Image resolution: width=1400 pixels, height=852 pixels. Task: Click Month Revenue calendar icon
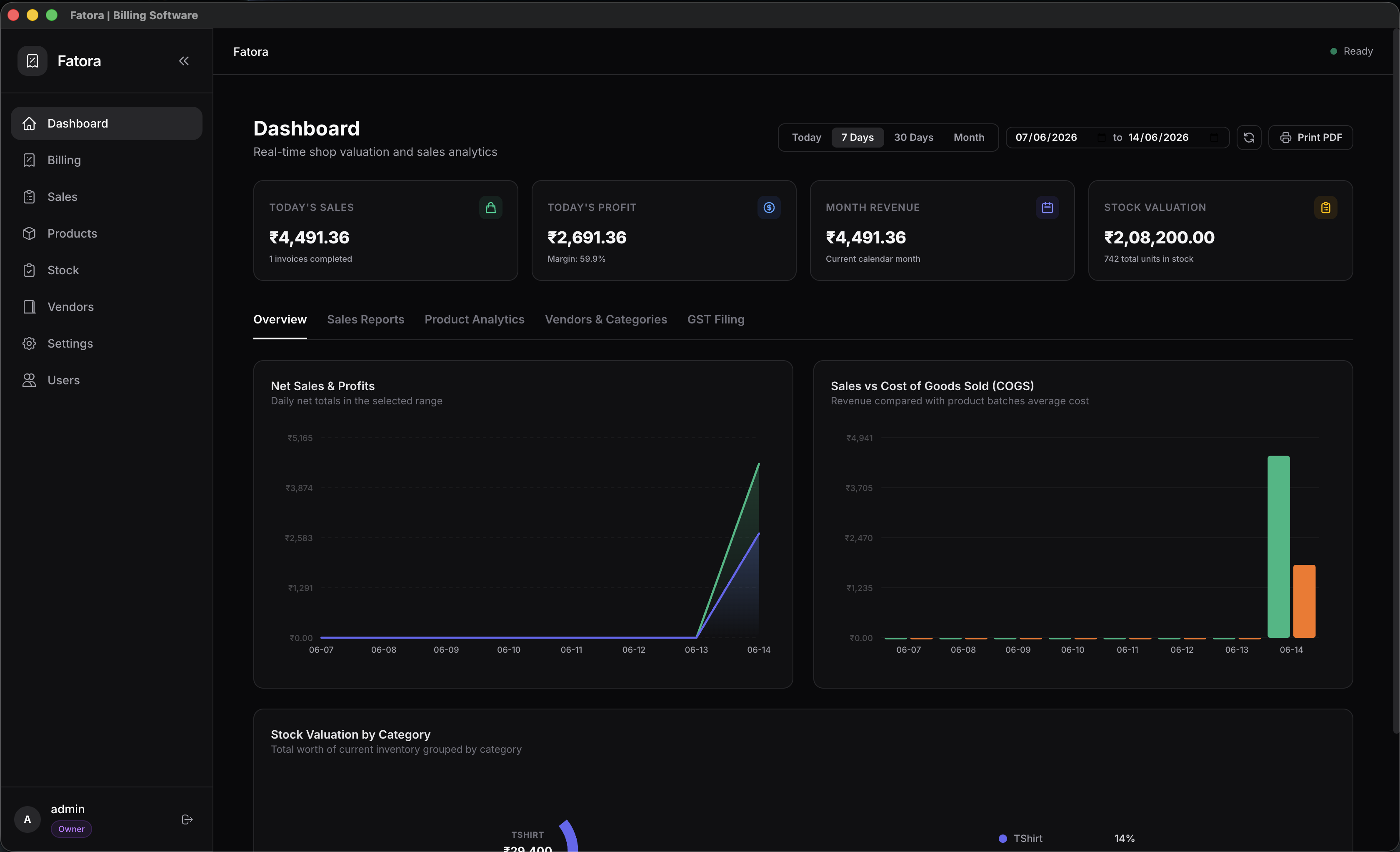tap(1047, 208)
